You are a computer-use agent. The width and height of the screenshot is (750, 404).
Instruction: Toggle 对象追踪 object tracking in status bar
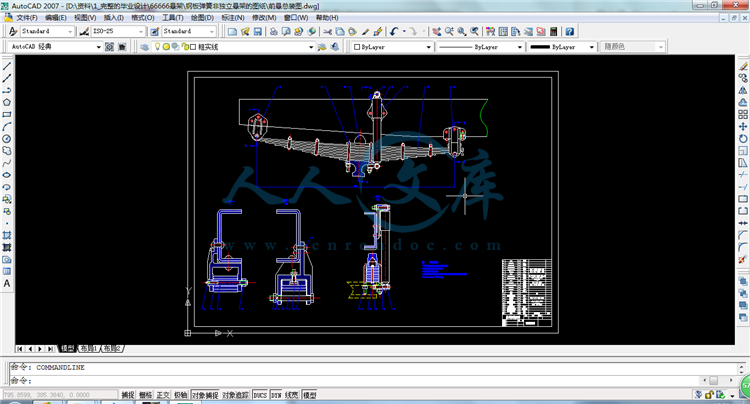236,395
